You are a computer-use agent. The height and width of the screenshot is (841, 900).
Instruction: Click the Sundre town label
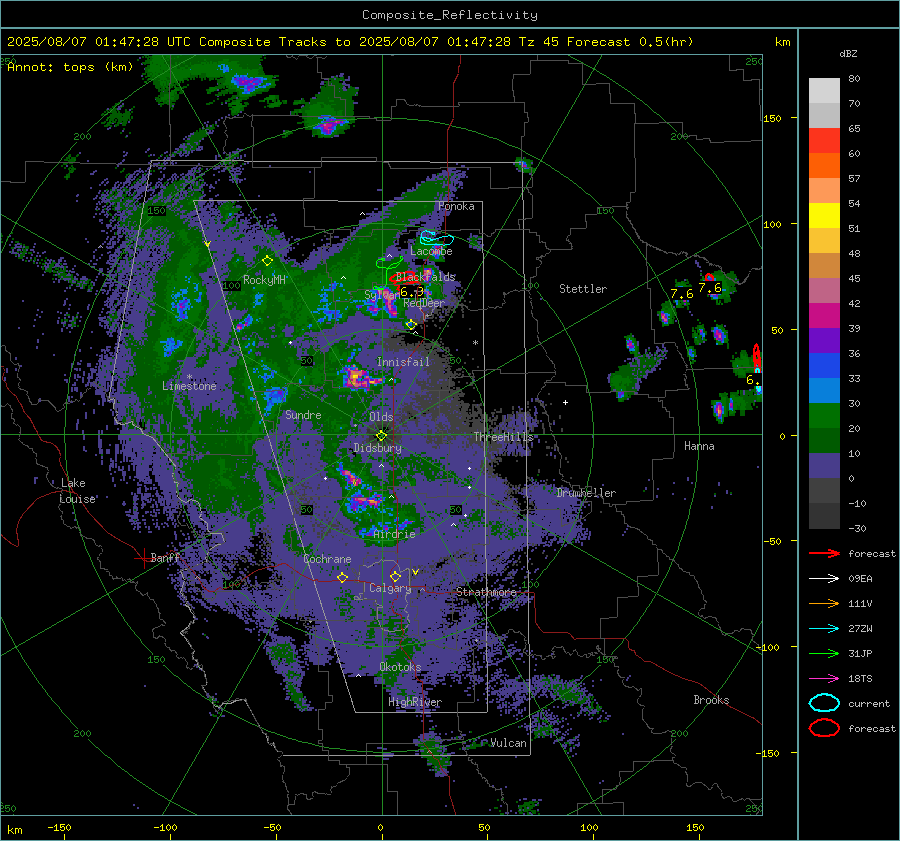coord(303,415)
